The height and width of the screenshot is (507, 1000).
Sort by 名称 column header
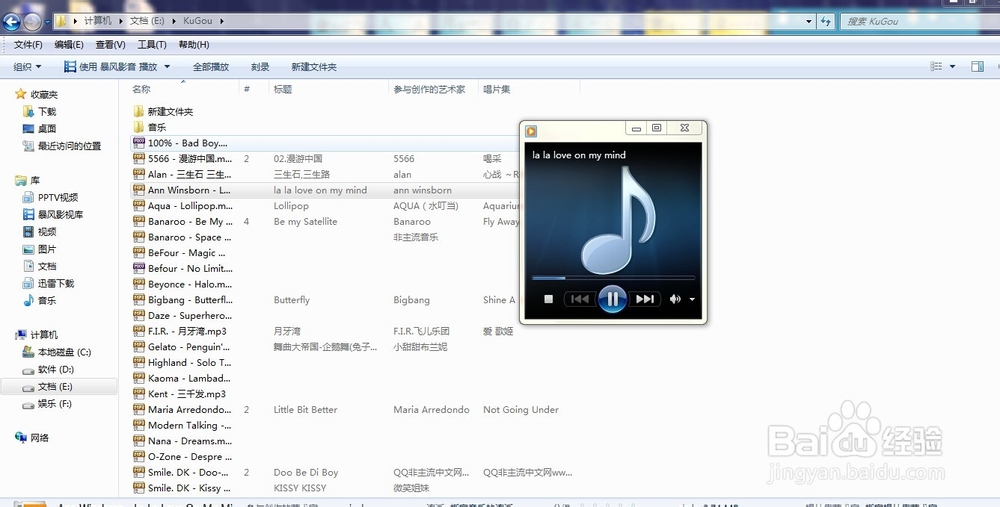coord(142,89)
